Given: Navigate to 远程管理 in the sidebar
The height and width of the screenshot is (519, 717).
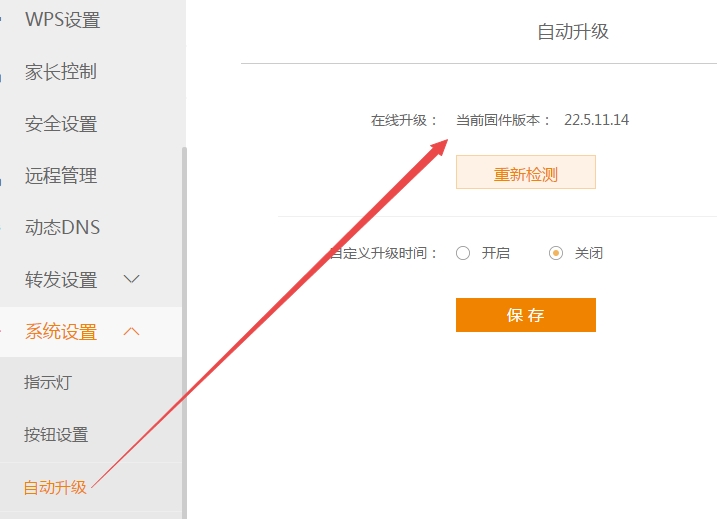Looking at the screenshot, I should coord(60,176).
